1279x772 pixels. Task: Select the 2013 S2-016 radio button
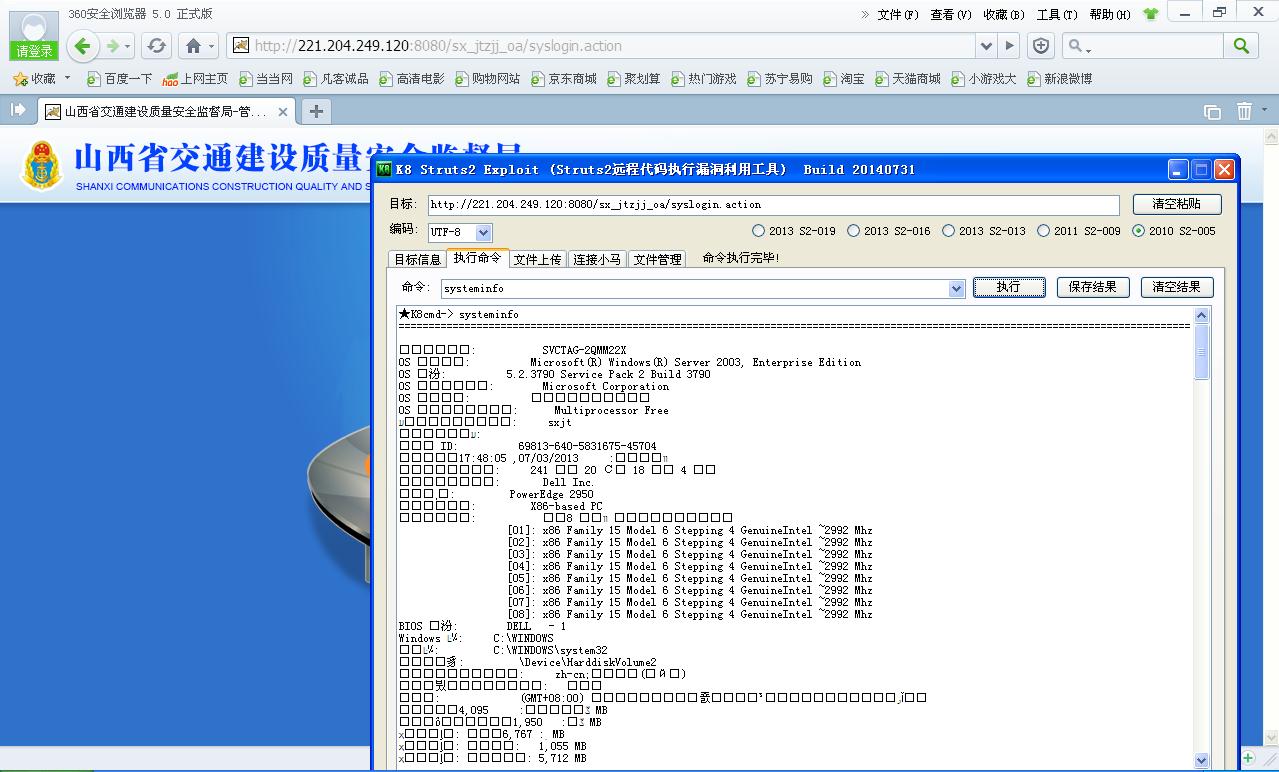[x=853, y=231]
